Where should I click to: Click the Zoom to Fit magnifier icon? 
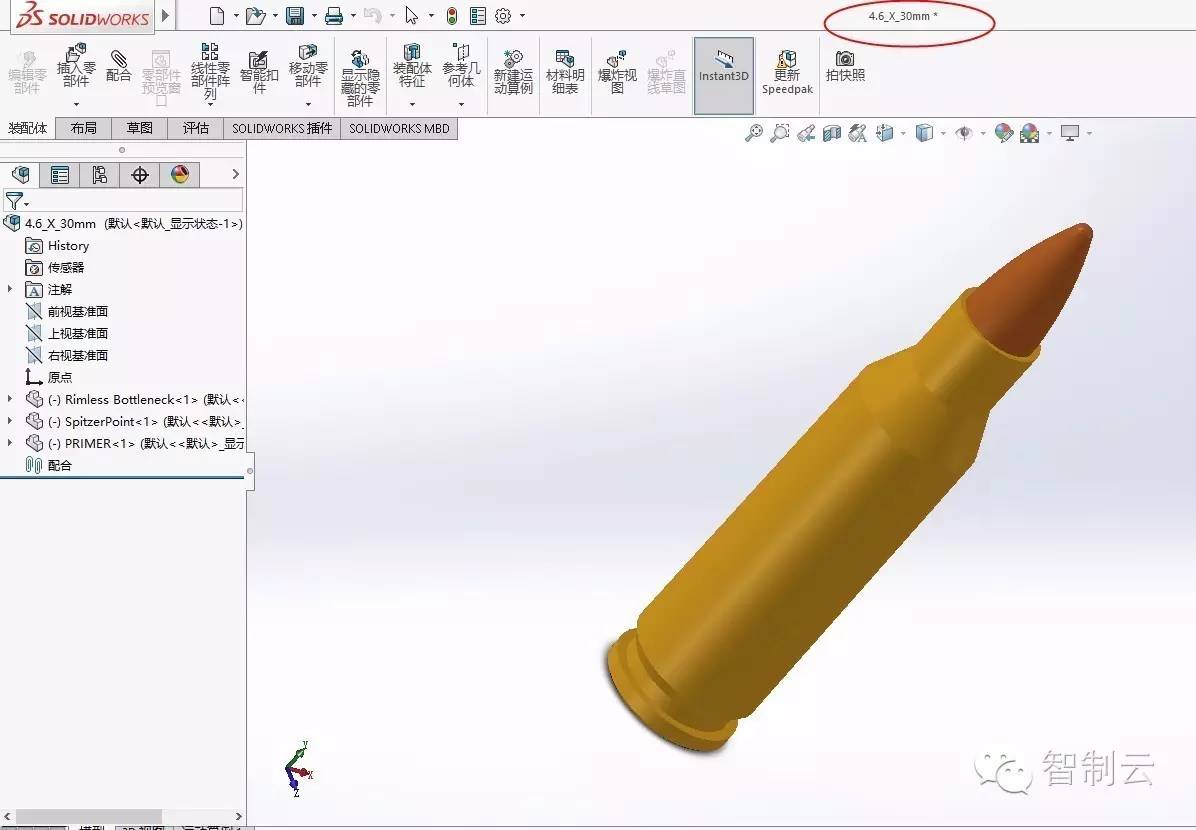coord(754,134)
